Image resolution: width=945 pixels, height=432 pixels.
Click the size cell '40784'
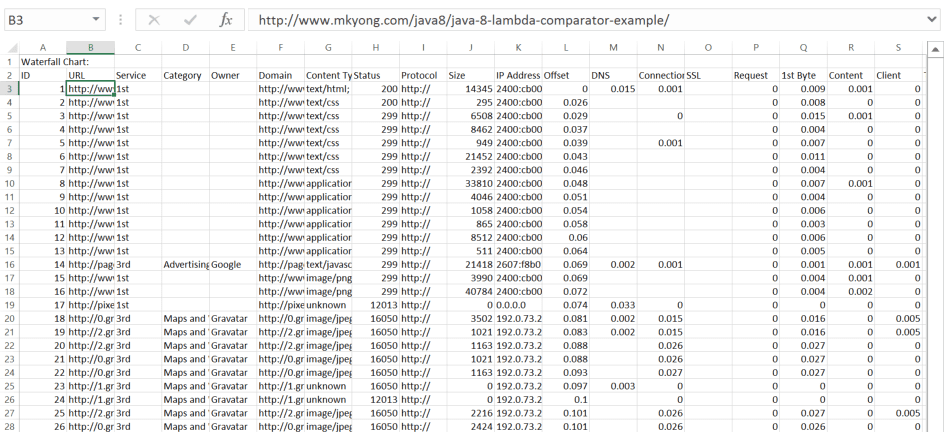[471, 291]
